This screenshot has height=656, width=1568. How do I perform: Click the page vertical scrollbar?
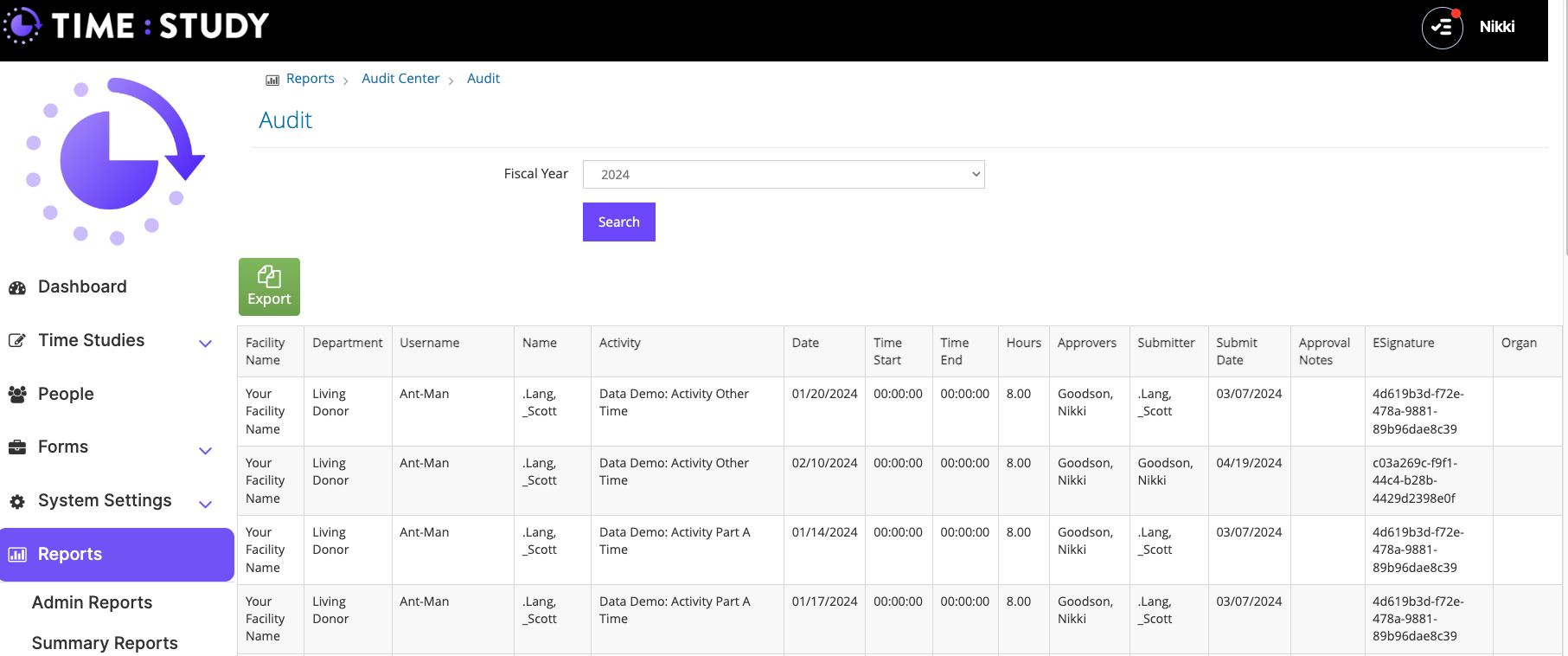click(1565, 130)
